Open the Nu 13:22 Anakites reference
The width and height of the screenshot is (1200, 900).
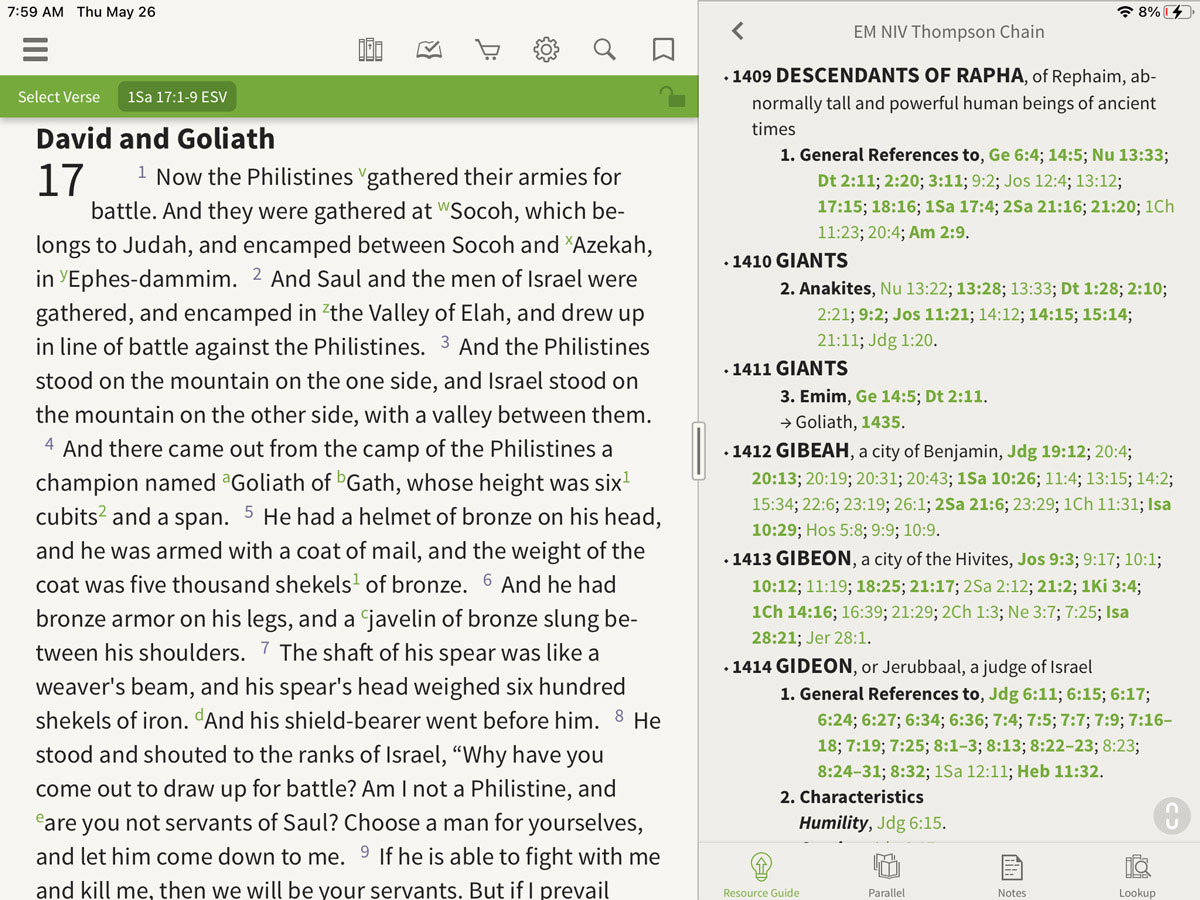(912, 289)
